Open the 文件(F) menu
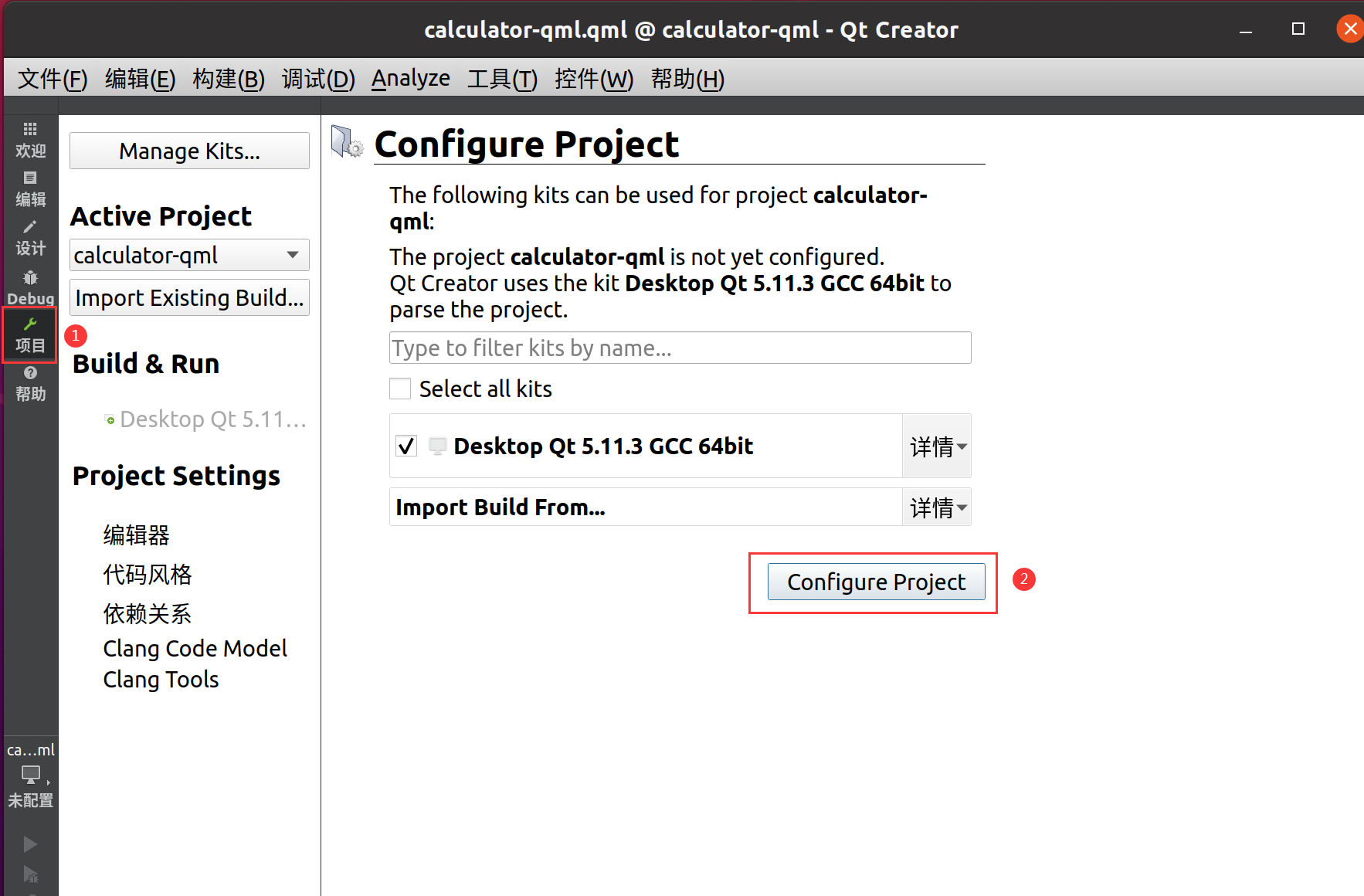The image size is (1364, 896). 53,79
